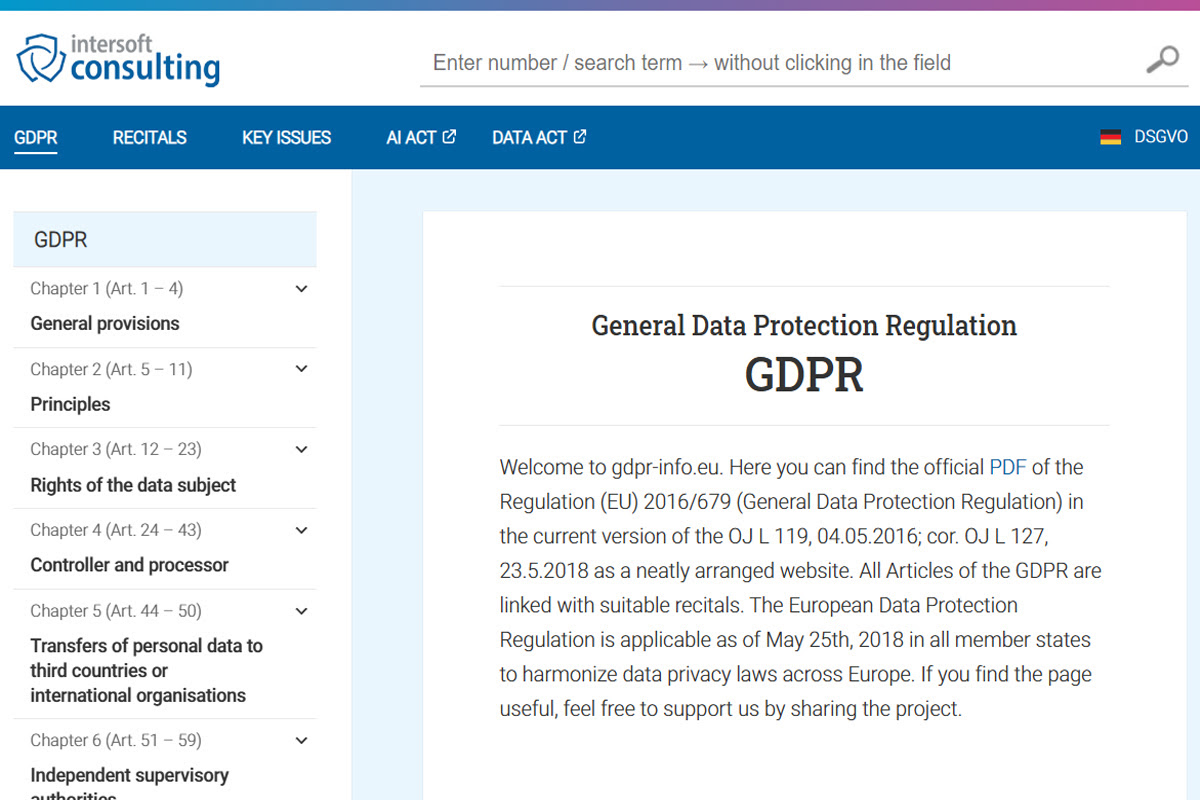Click external link icon beside AI ACT
Image resolution: width=1200 pixels, height=800 pixels.
pyautogui.click(x=449, y=137)
